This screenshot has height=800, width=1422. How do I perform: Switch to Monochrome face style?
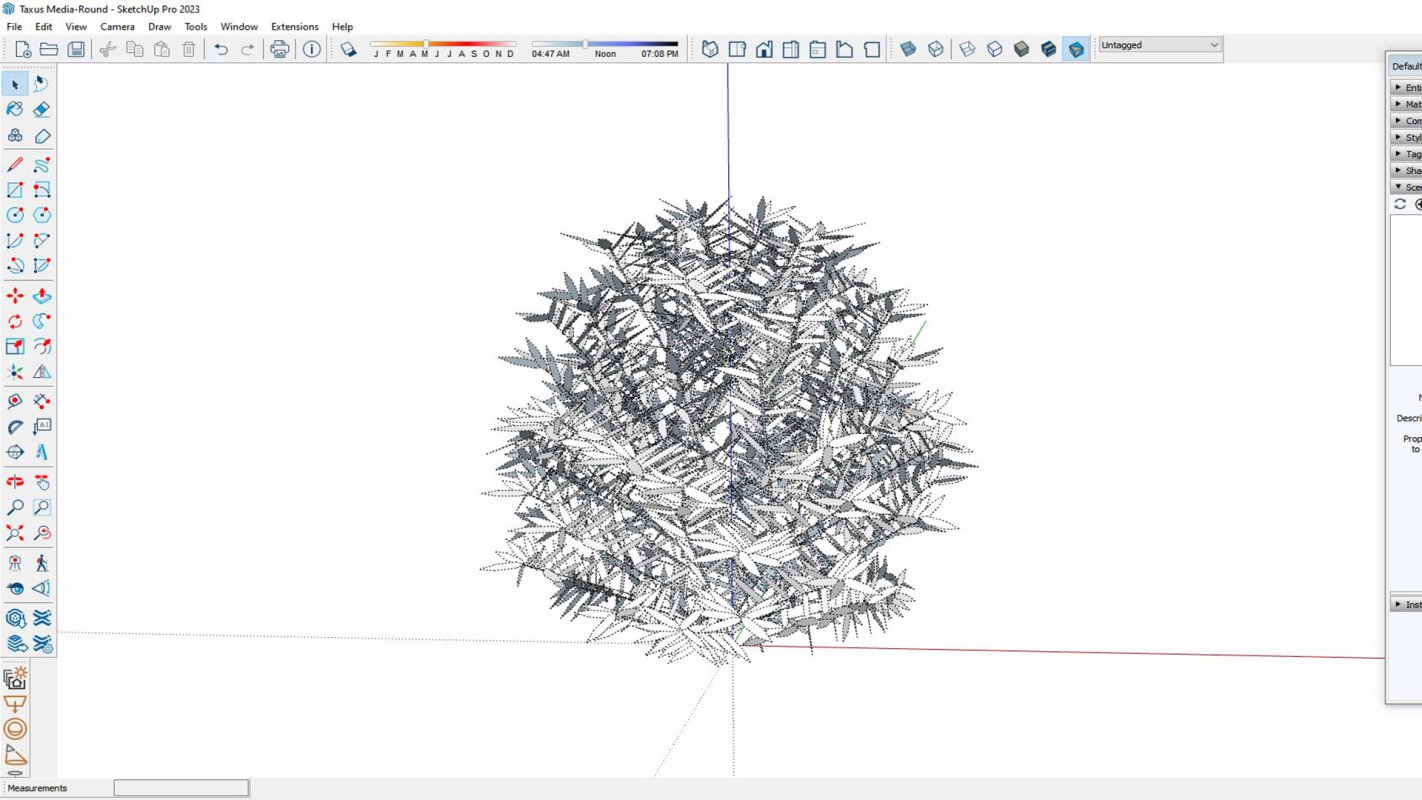tap(1076, 48)
